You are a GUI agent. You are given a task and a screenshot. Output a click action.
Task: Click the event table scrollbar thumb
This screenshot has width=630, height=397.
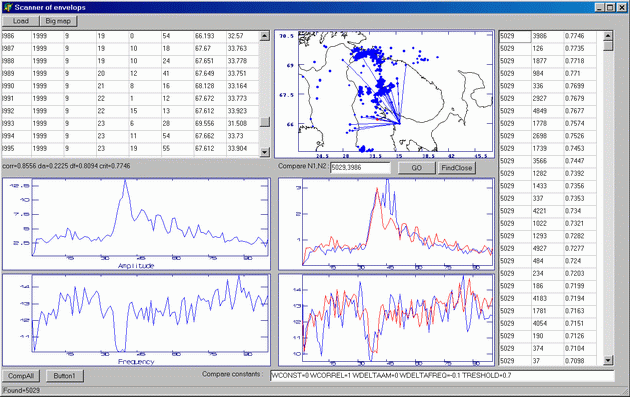pyautogui.click(x=264, y=122)
